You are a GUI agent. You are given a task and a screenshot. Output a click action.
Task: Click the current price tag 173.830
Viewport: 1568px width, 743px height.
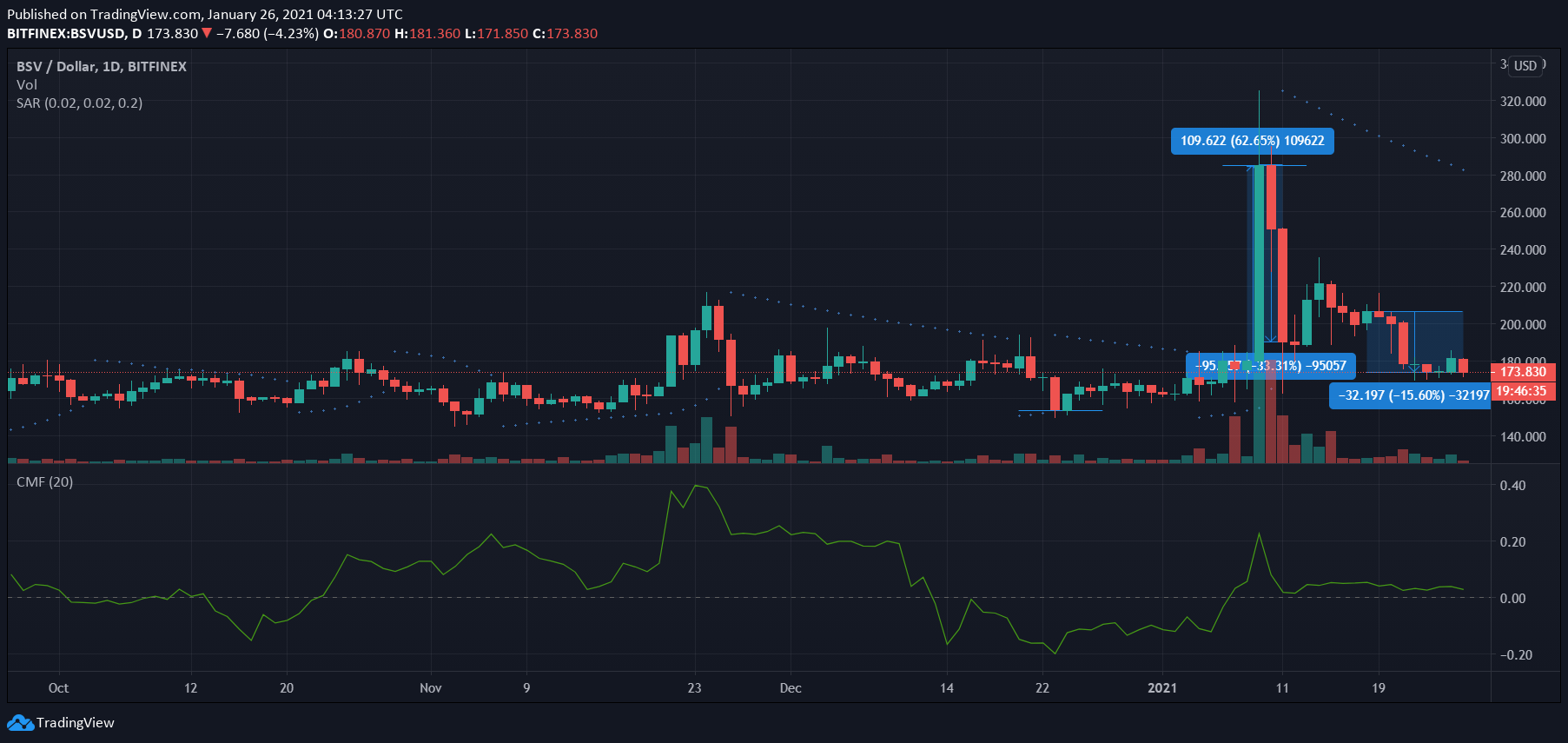tap(1524, 372)
